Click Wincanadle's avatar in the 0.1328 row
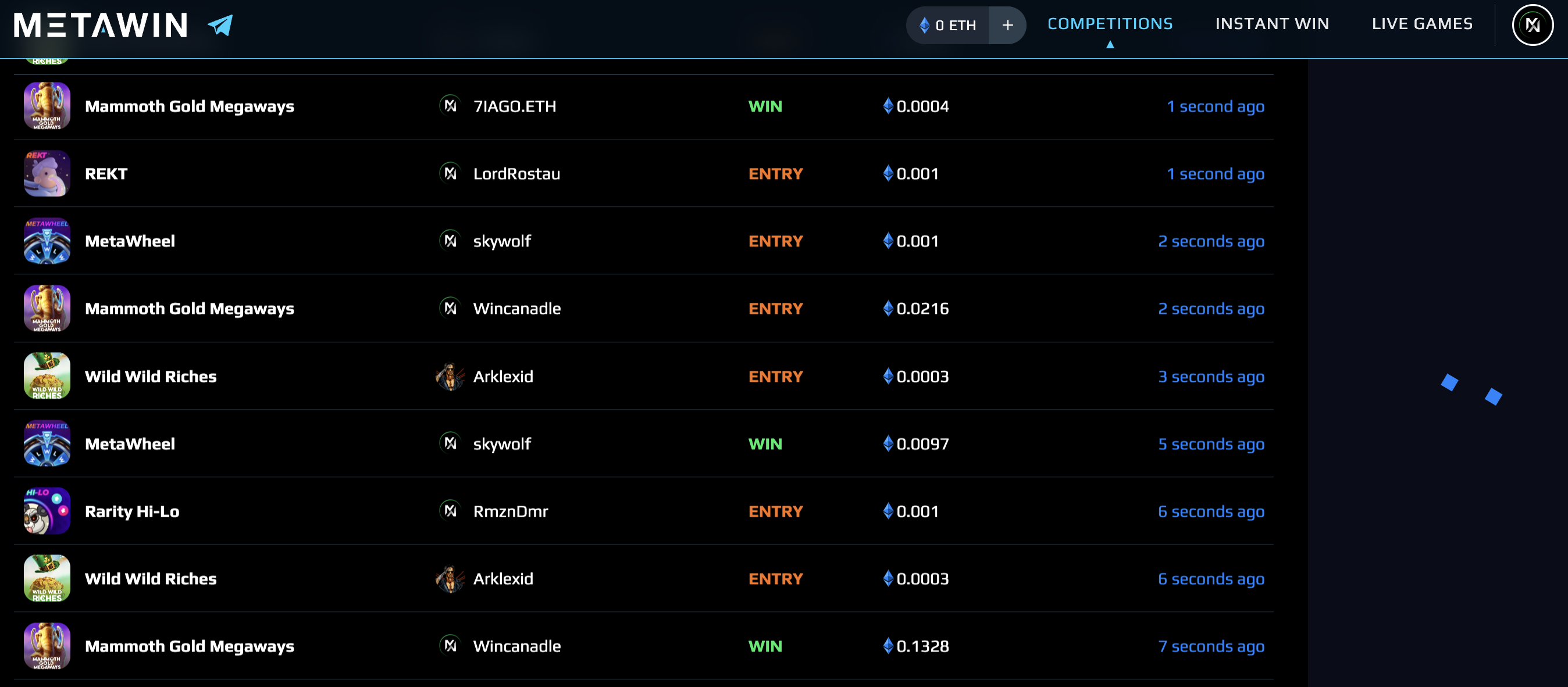Viewport: 1568px width, 687px height. point(450,646)
